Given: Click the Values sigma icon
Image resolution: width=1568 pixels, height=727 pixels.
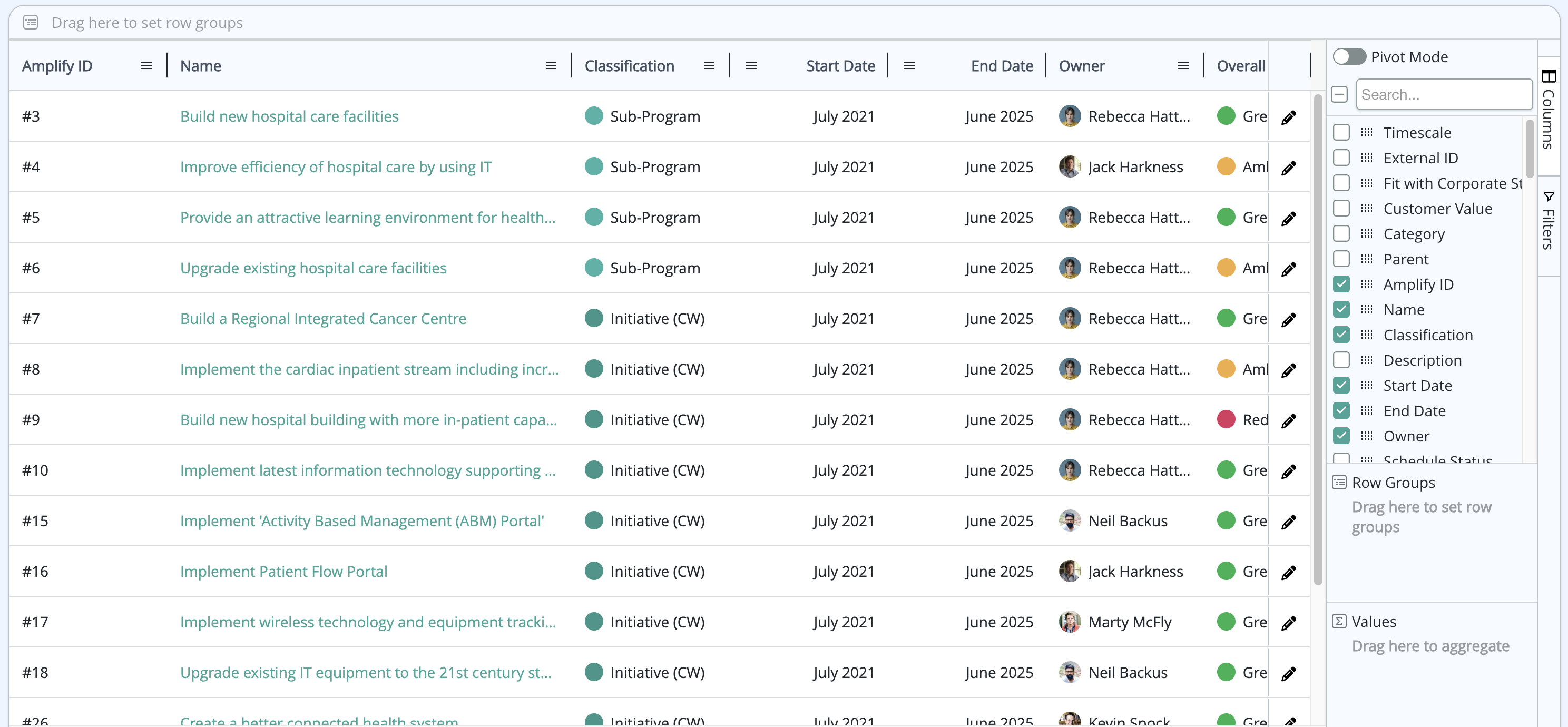Looking at the screenshot, I should pos(1339,621).
